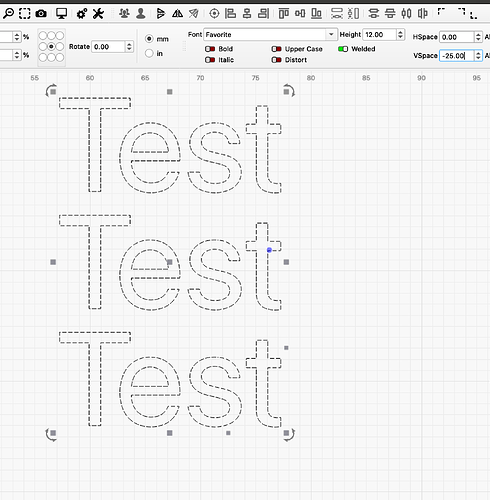This screenshot has width=490, height=500.
Task: Select the 'in' units radio button
Action: tap(149, 53)
